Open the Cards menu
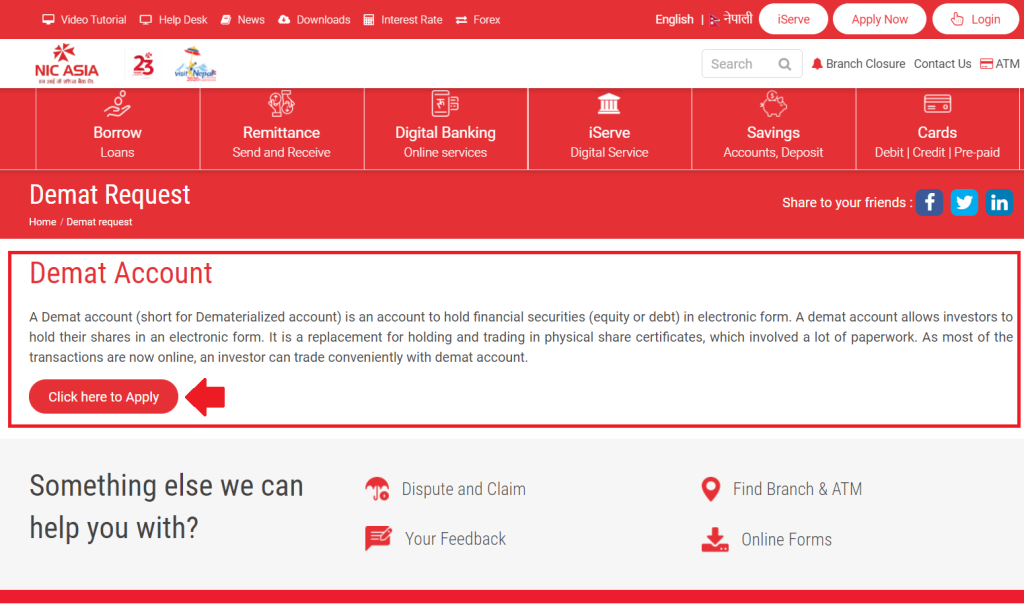The width and height of the screenshot is (1024, 604). [x=937, y=129]
